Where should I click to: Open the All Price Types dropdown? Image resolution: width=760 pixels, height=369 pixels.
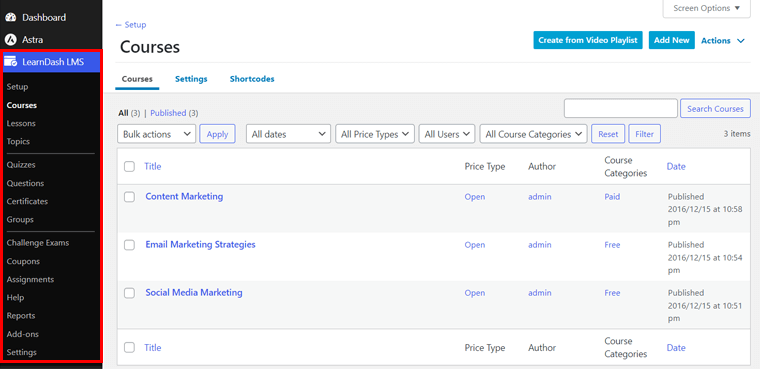click(x=375, y=134)
